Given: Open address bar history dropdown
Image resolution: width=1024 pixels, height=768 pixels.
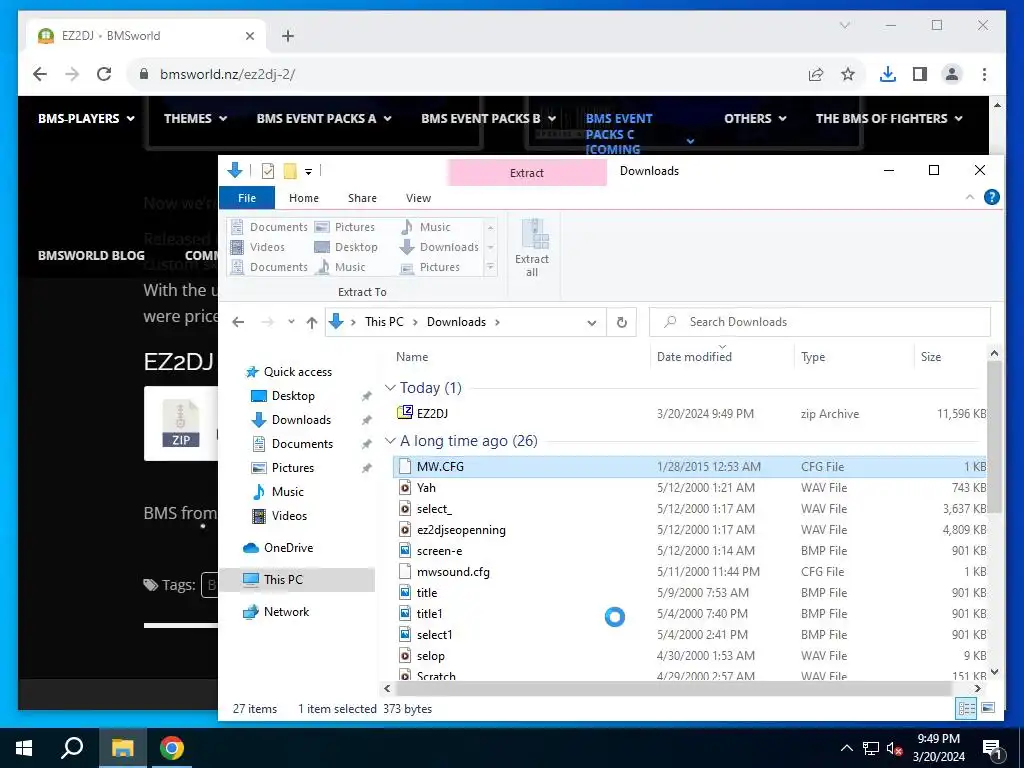Looking at the screenshot, I should tap(592, 322).
